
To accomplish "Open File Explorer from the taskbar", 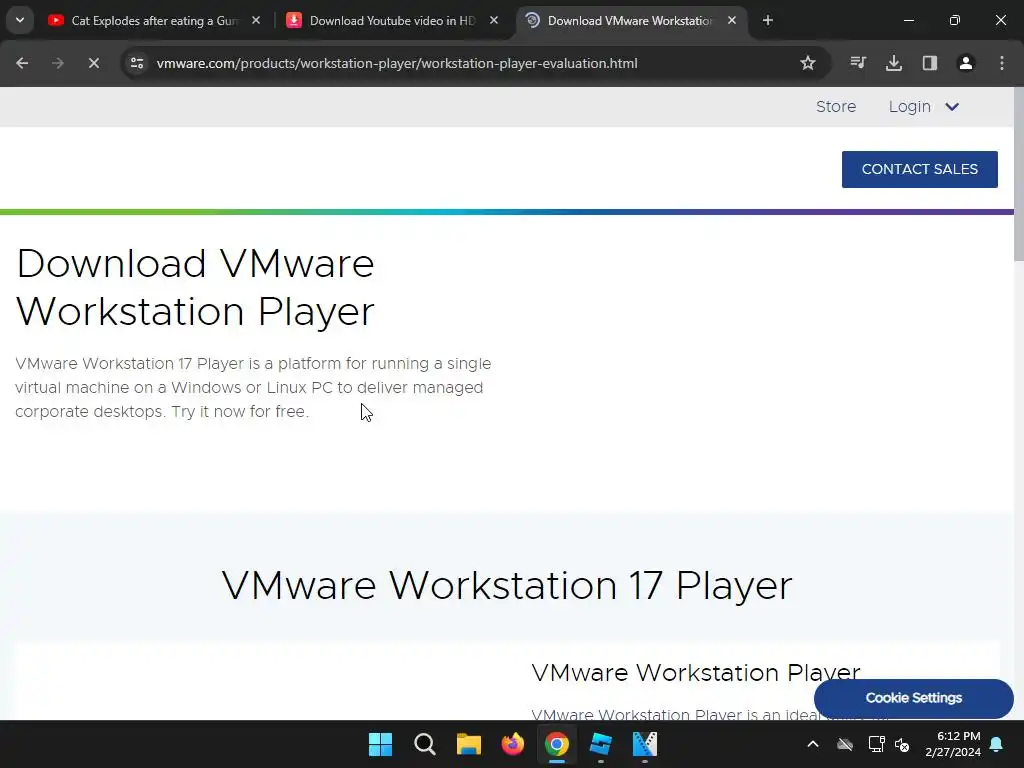I will [x=468, y=744].
